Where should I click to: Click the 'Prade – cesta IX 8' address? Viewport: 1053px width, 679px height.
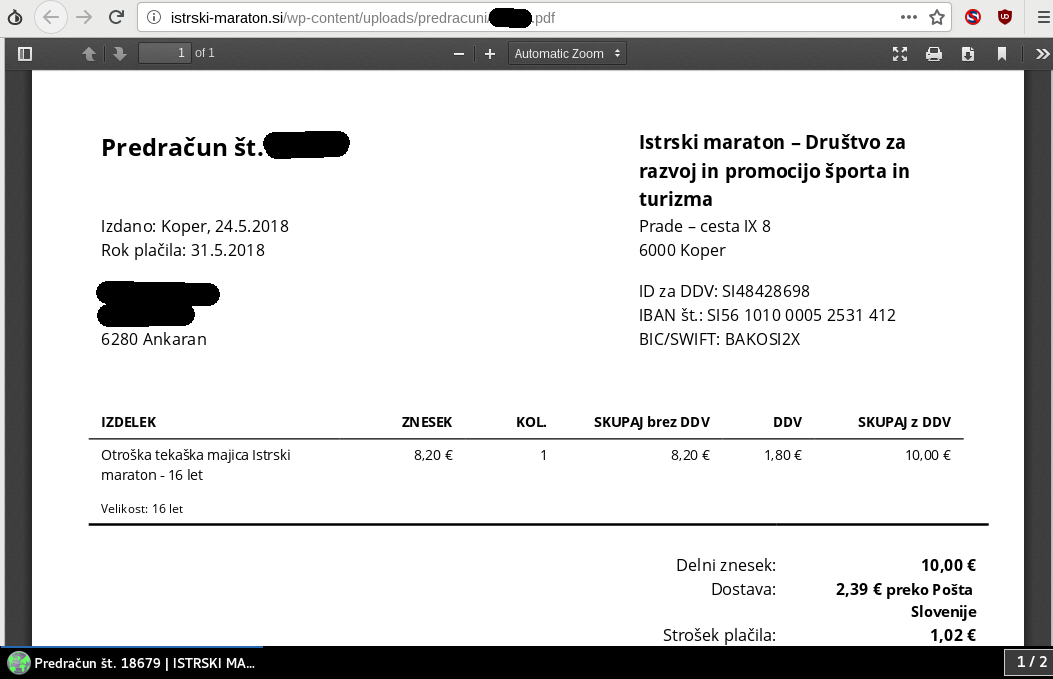[704, 226]
